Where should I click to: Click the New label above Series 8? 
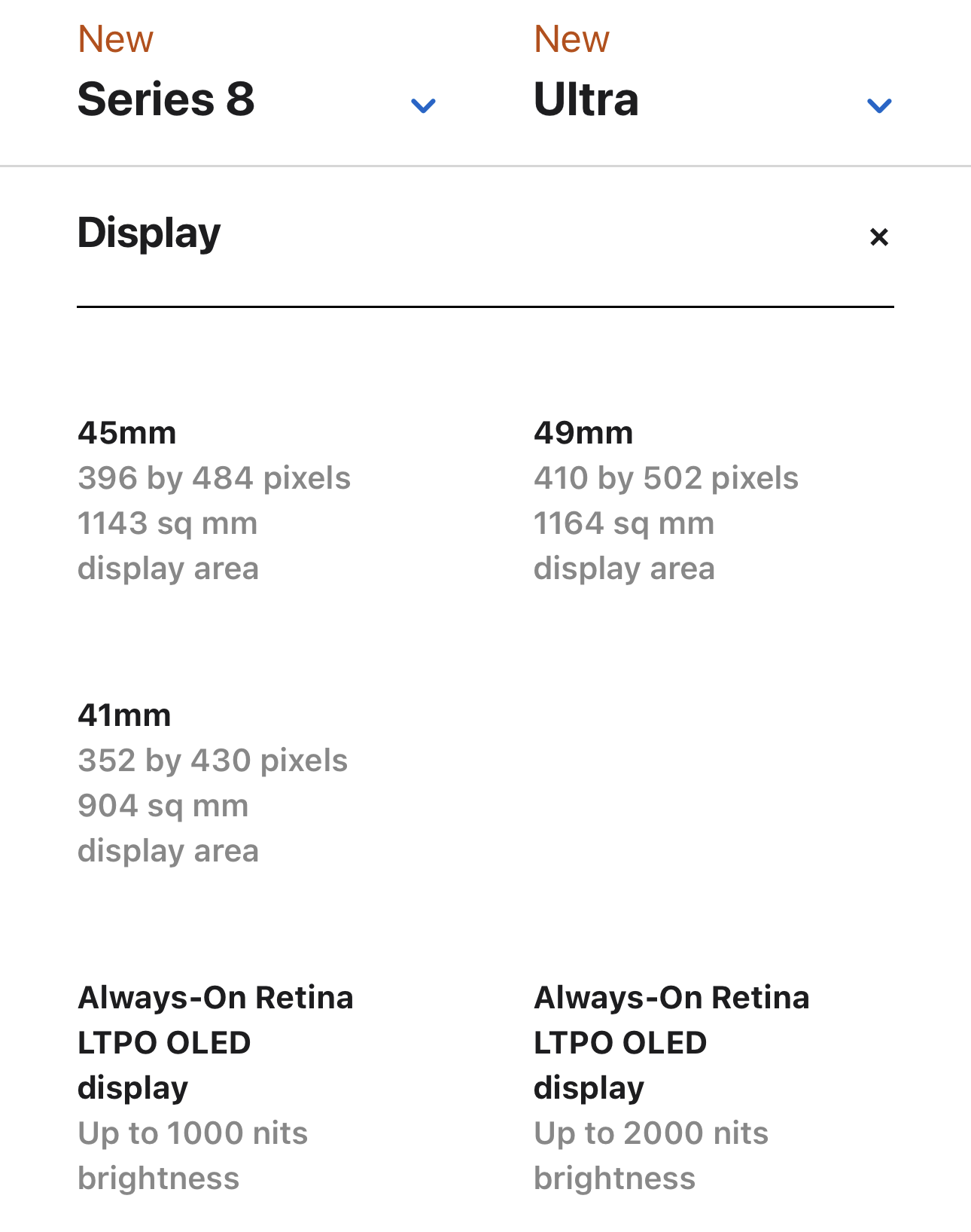pos(116,39)
